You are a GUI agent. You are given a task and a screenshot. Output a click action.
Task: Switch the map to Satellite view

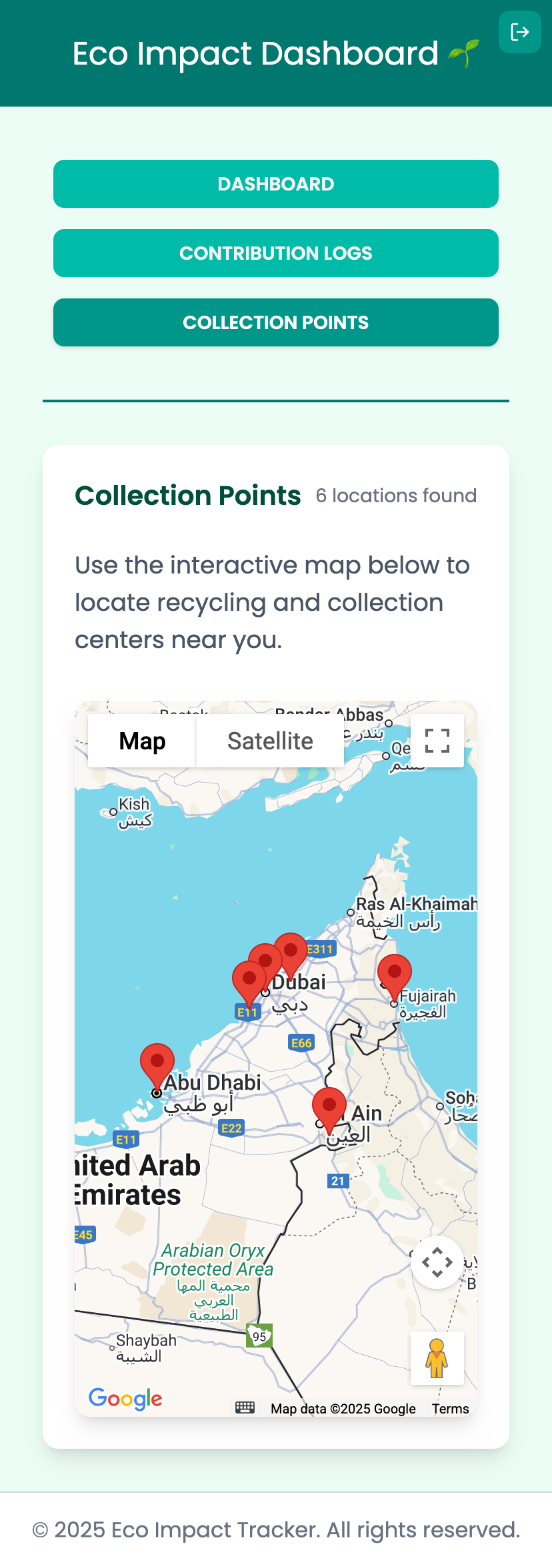(270, 741)
